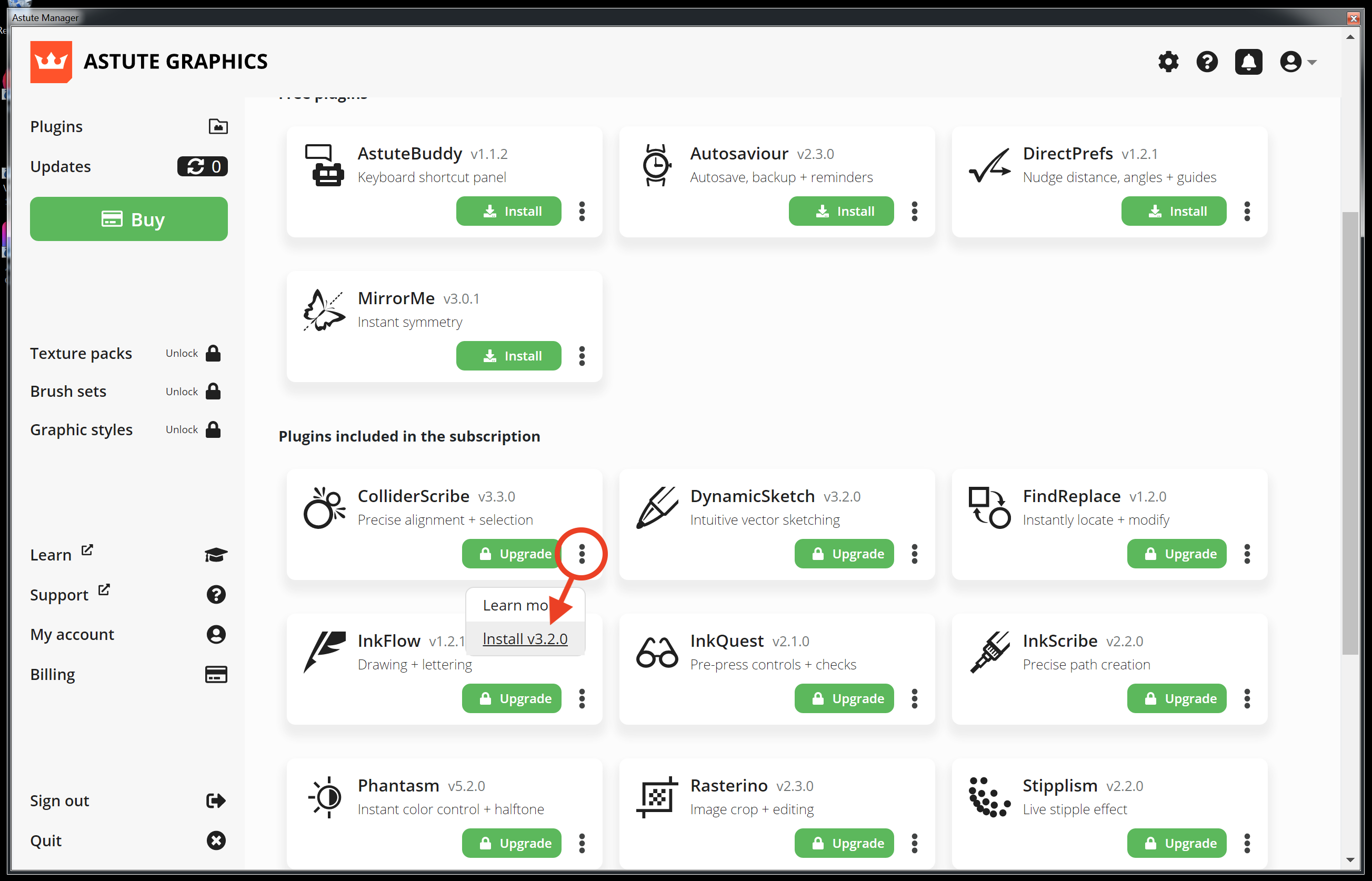Image resolution: width=1372 pixels, height=881 pixels.
Task: Open the Updates sidebar section
Action: (x=129, y=166)
